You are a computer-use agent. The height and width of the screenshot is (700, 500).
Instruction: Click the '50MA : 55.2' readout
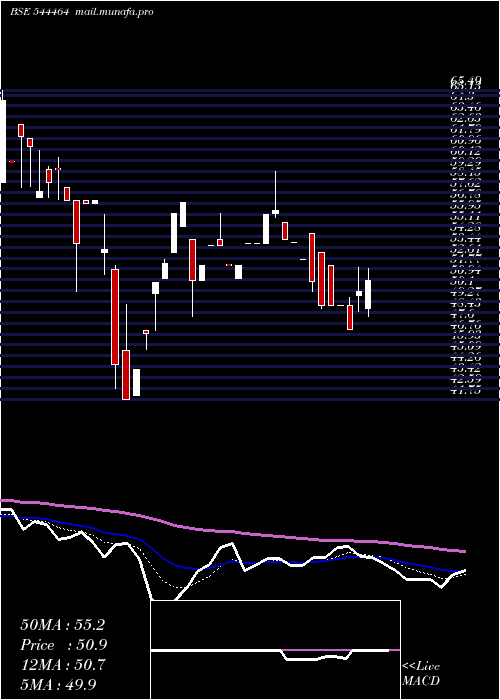62,625
